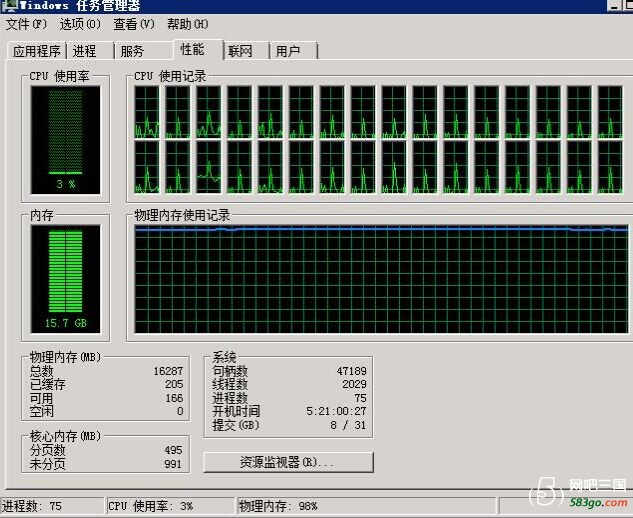Open the 查看(V) menu
Viewport: 633px width, 518px height.
coord(134,24)
